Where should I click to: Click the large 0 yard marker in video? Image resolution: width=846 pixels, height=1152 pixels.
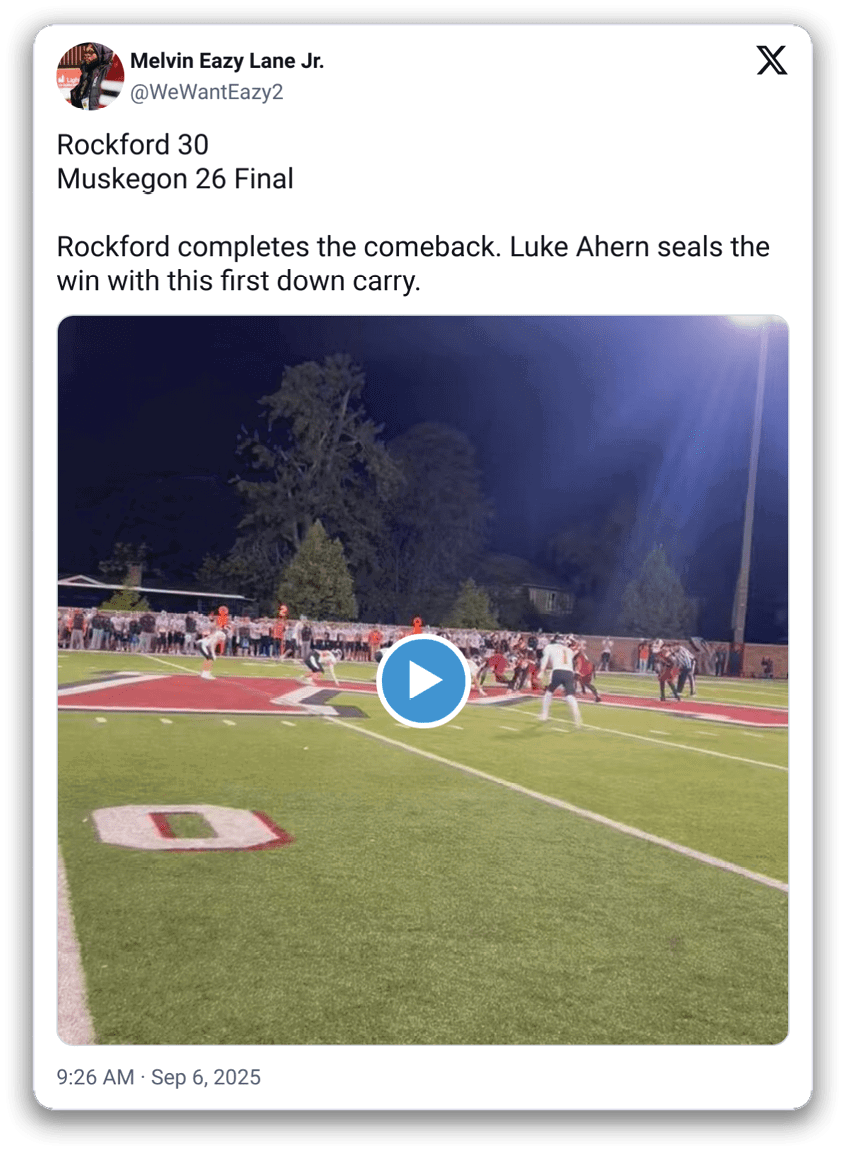pos(190,827)
